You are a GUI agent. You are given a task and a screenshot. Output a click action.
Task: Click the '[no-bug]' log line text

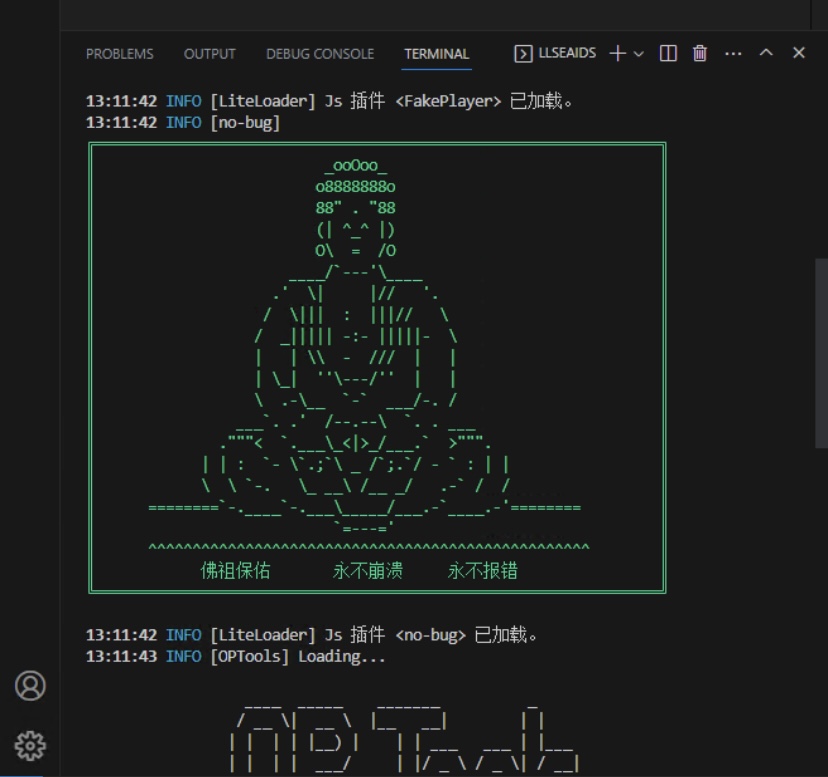click(245, 123)
